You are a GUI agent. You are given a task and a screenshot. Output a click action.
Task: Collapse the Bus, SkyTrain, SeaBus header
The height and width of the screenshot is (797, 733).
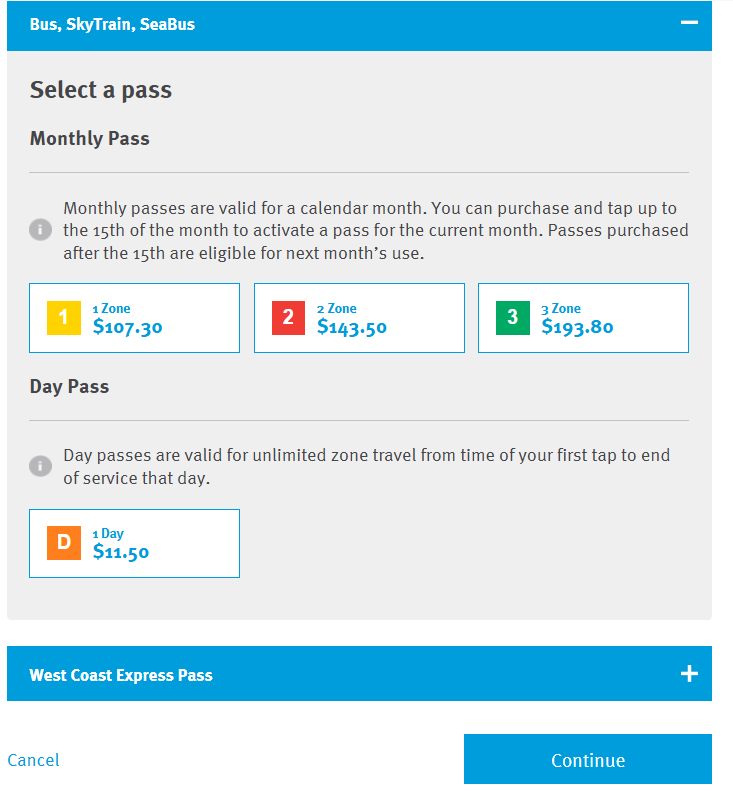(112, 24)
